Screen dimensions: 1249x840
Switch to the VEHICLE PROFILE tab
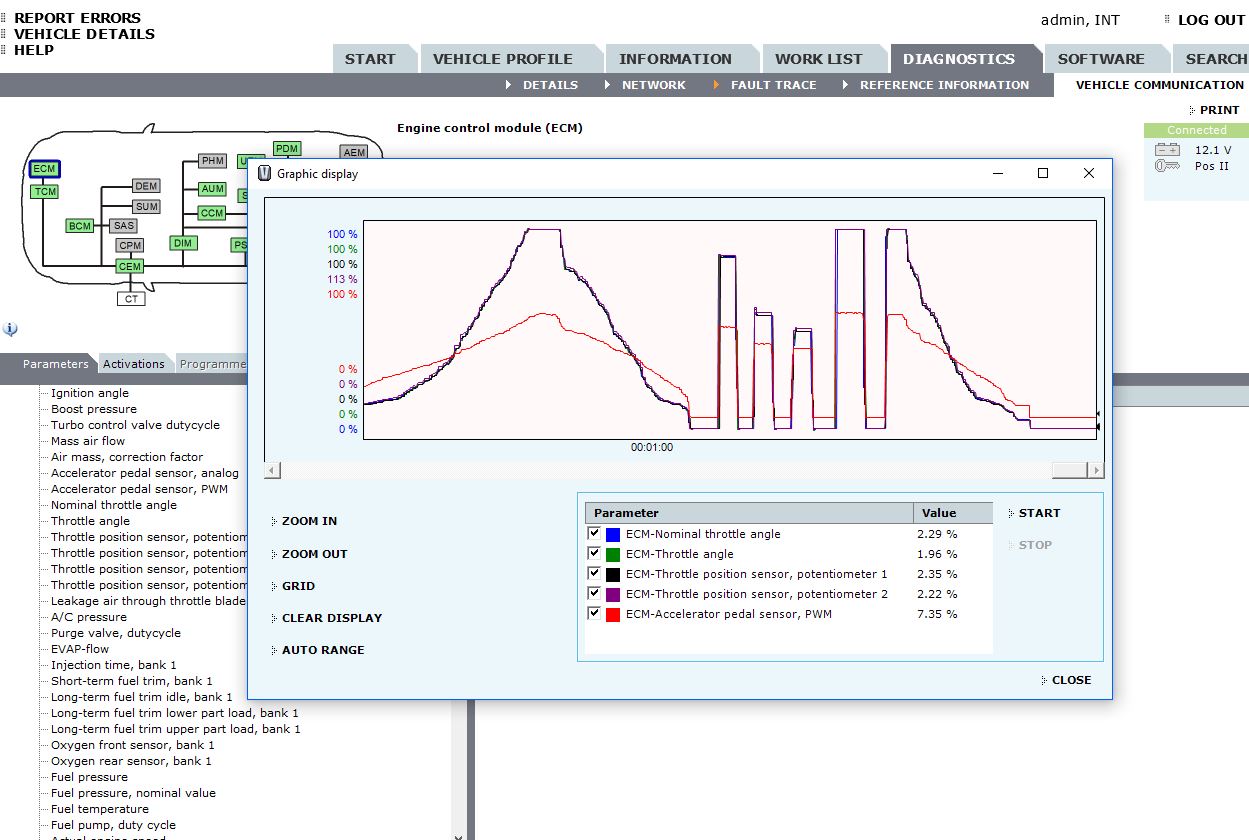click(x=502, y=59)
